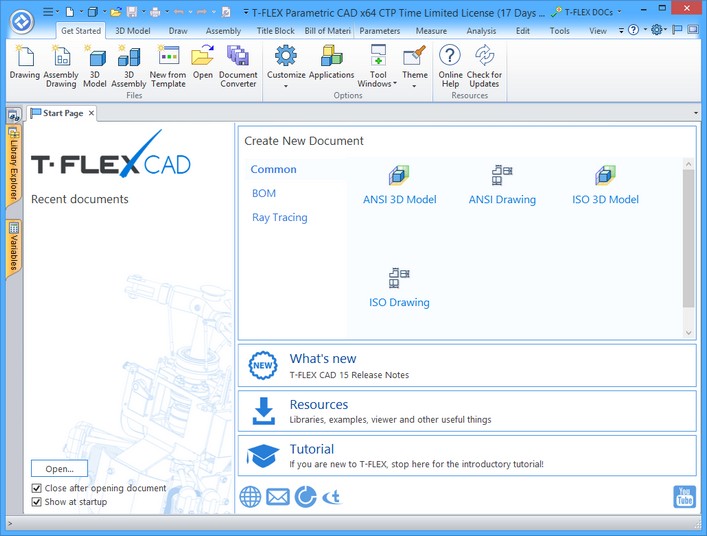
Task: Expand the Customize dropdown
Action: pyautogui.click(x=286, y=85)
